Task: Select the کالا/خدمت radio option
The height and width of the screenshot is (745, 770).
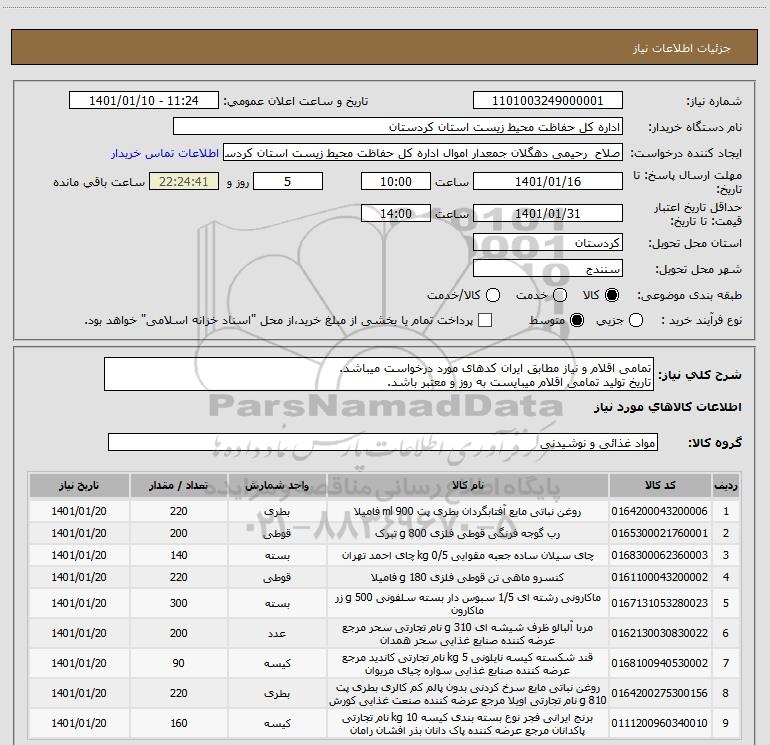Action: coord(493,295)
